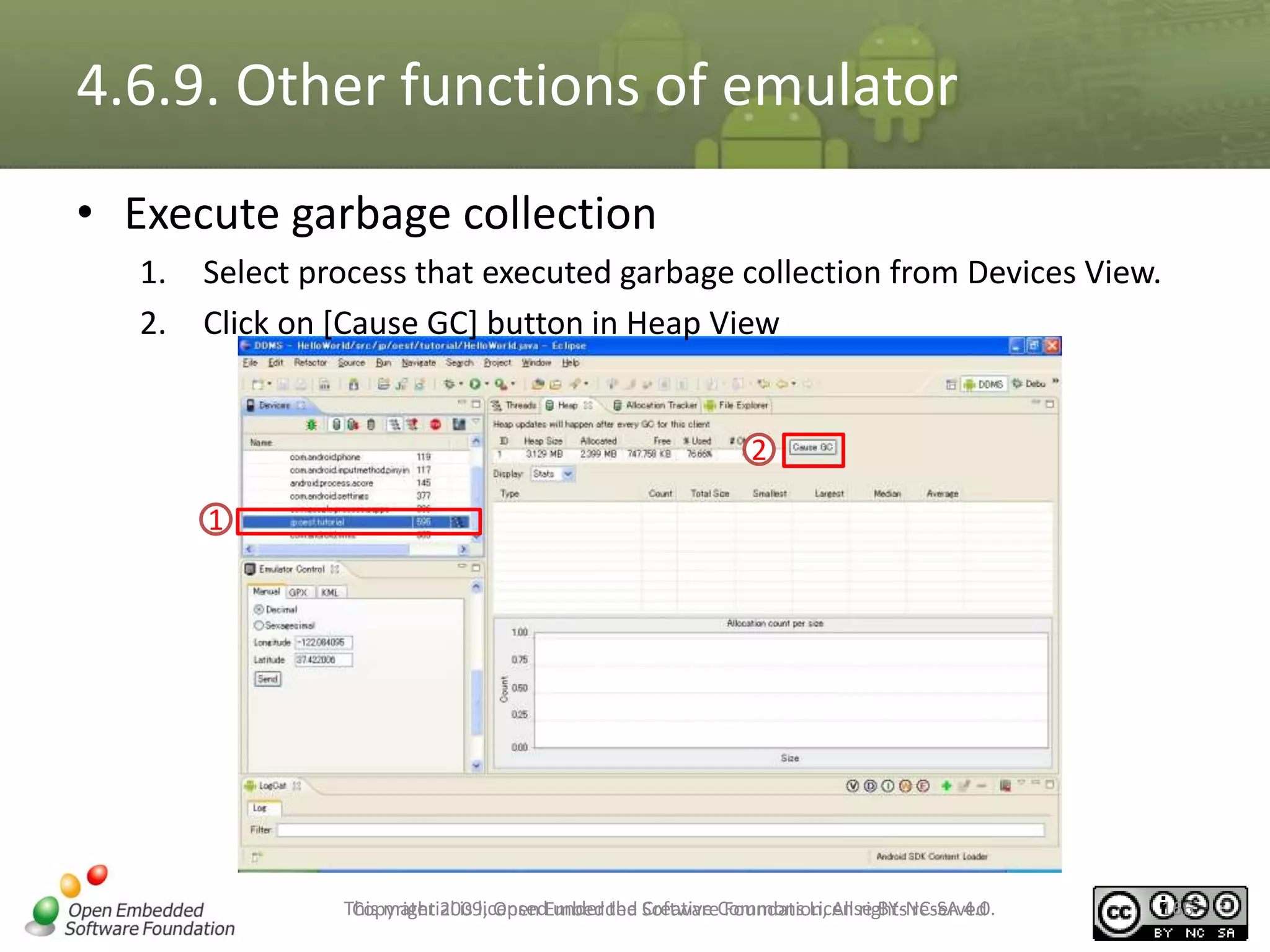
Task: Switch to the Debug perspective button
Action: 1029,384
